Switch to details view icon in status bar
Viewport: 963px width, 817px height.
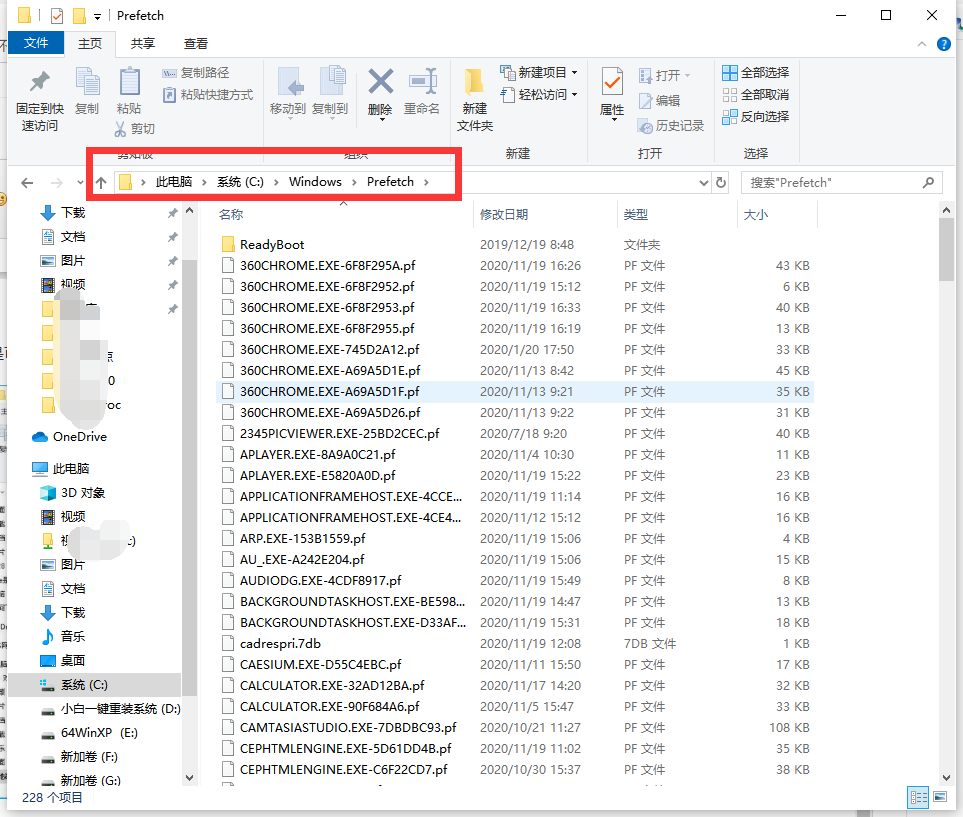[x=918, y=797]
